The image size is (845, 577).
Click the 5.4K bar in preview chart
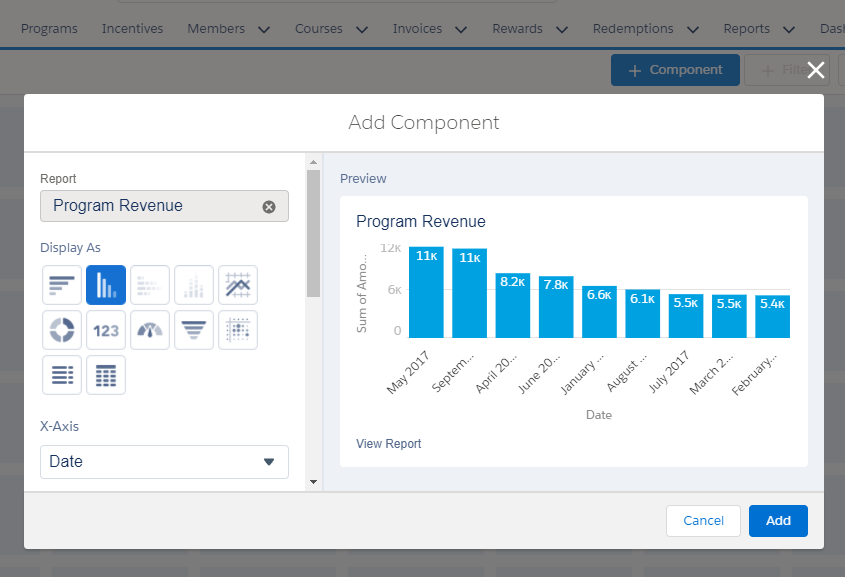pyautogui.click(x=772, y=316)
